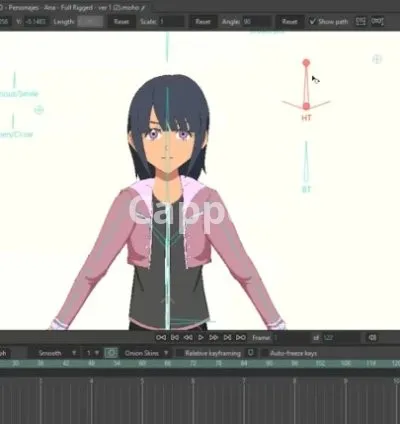Reset the bone length value

point(121,22)
